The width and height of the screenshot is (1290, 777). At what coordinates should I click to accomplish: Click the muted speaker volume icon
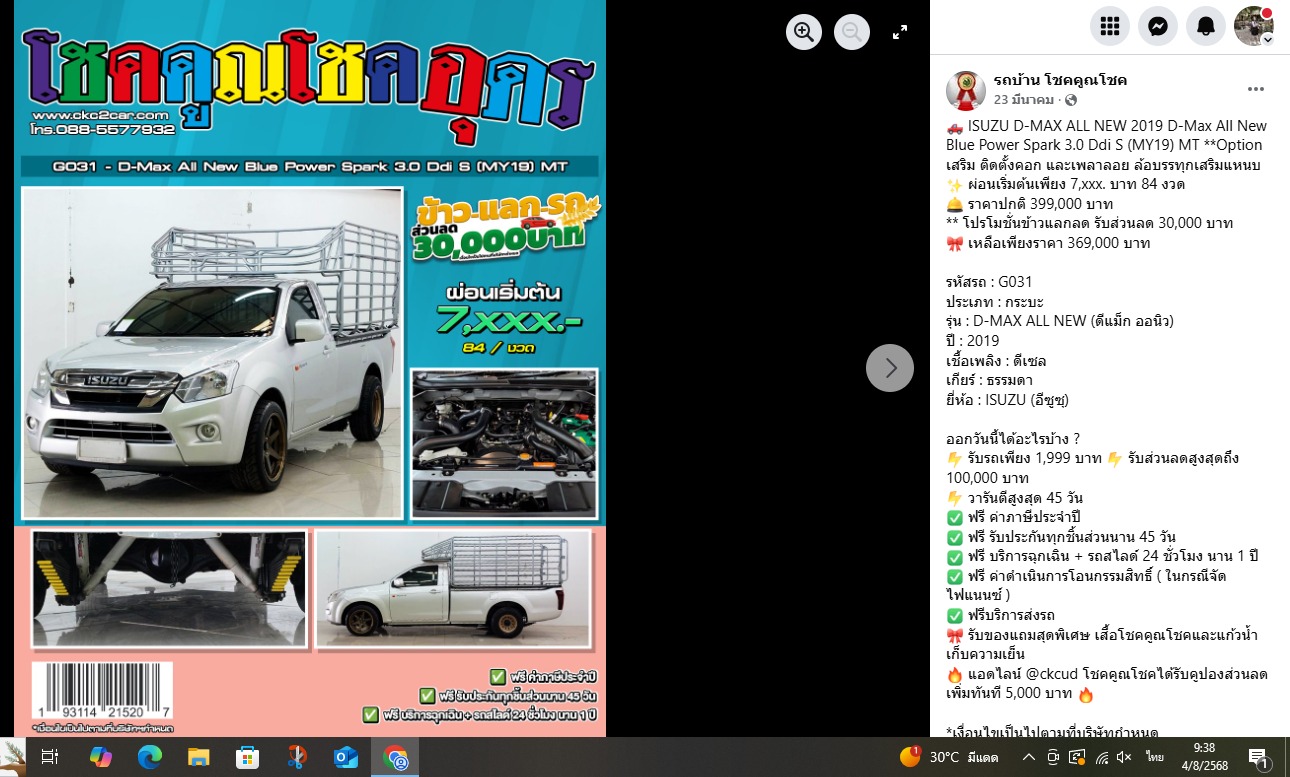tap(1124, 757)
